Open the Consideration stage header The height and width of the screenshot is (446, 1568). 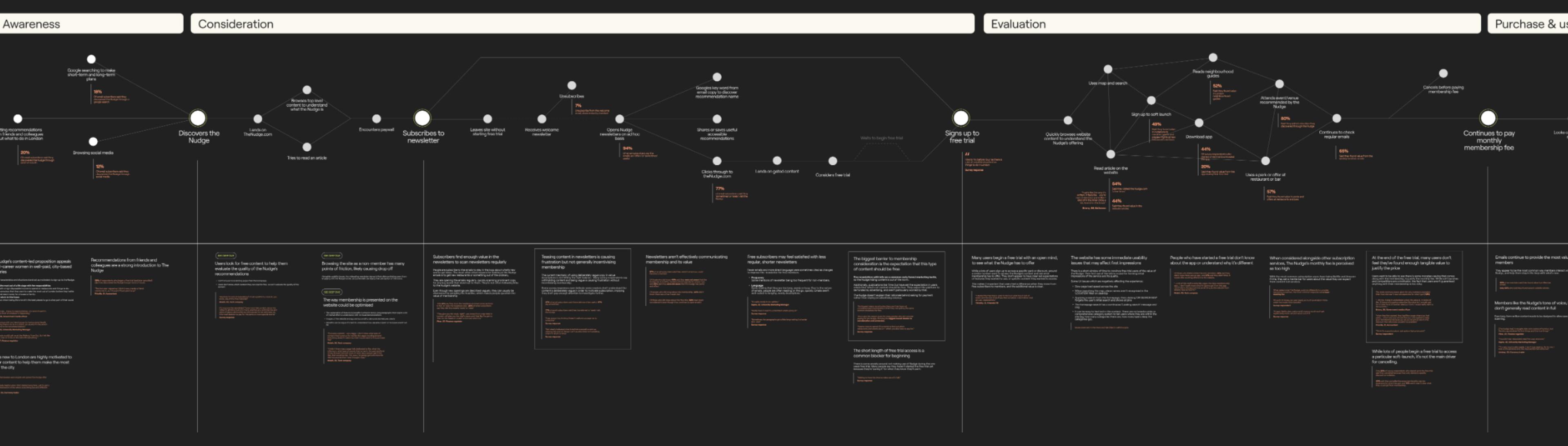point(582,24)
